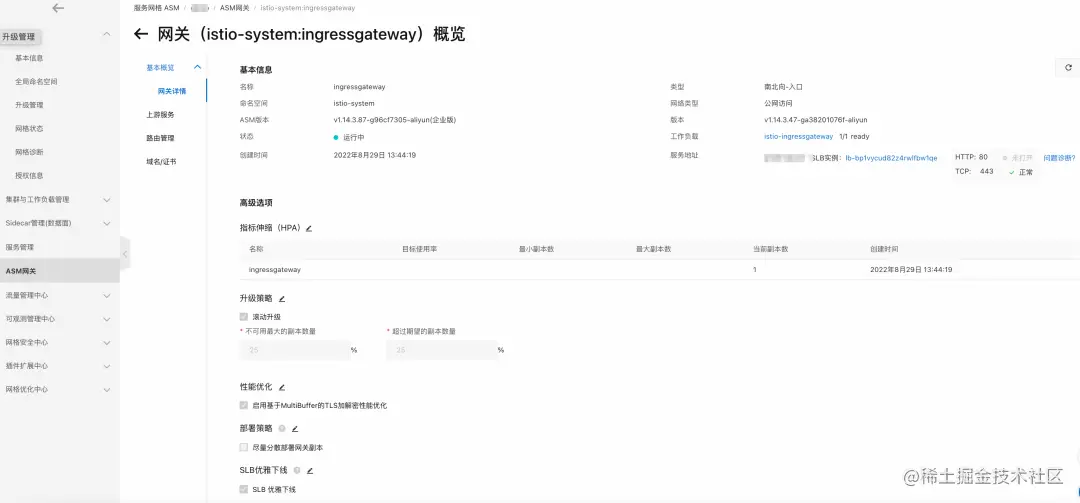
Task: Expand 集群与工作负载管理 in the sidebar
Action: (x=106, y=200)
